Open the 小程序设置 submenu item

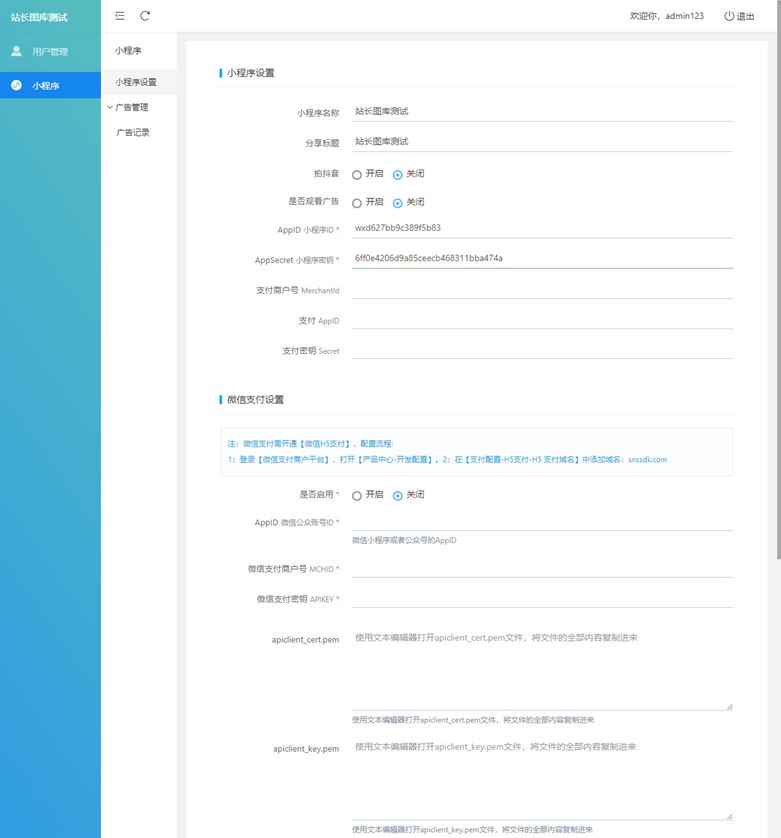(136, 82)
